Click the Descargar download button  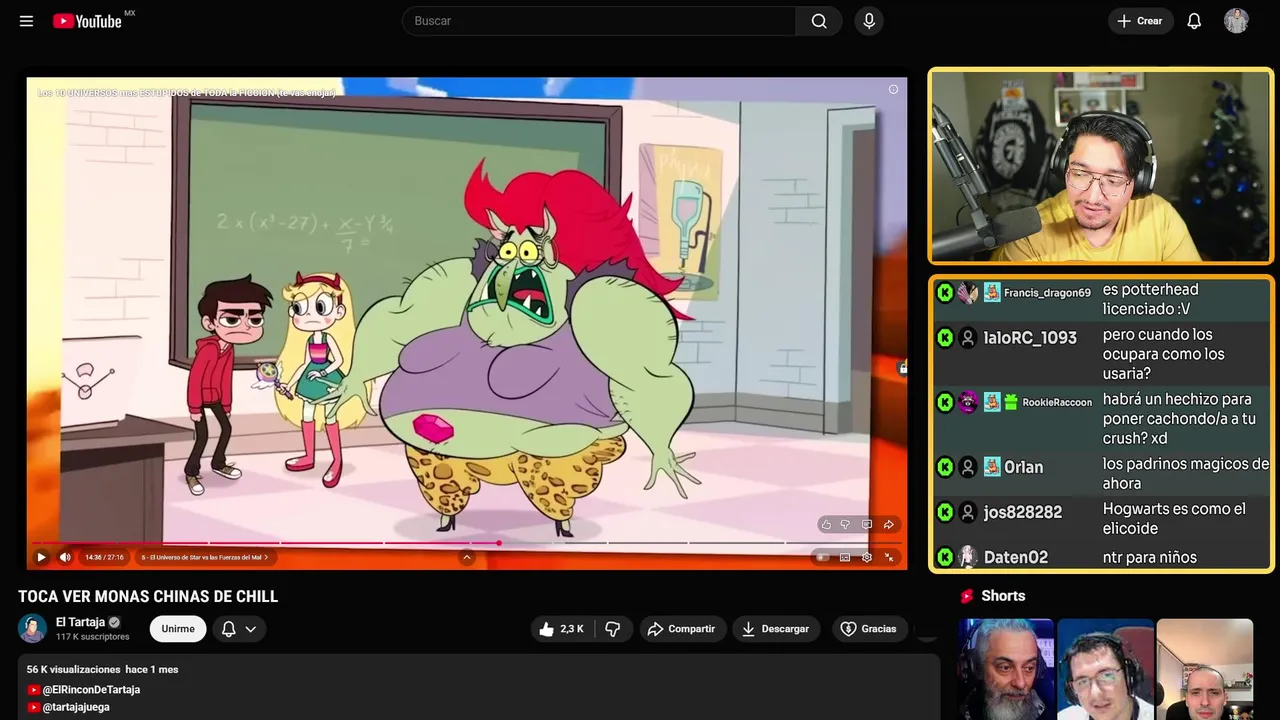pos(776,629)
